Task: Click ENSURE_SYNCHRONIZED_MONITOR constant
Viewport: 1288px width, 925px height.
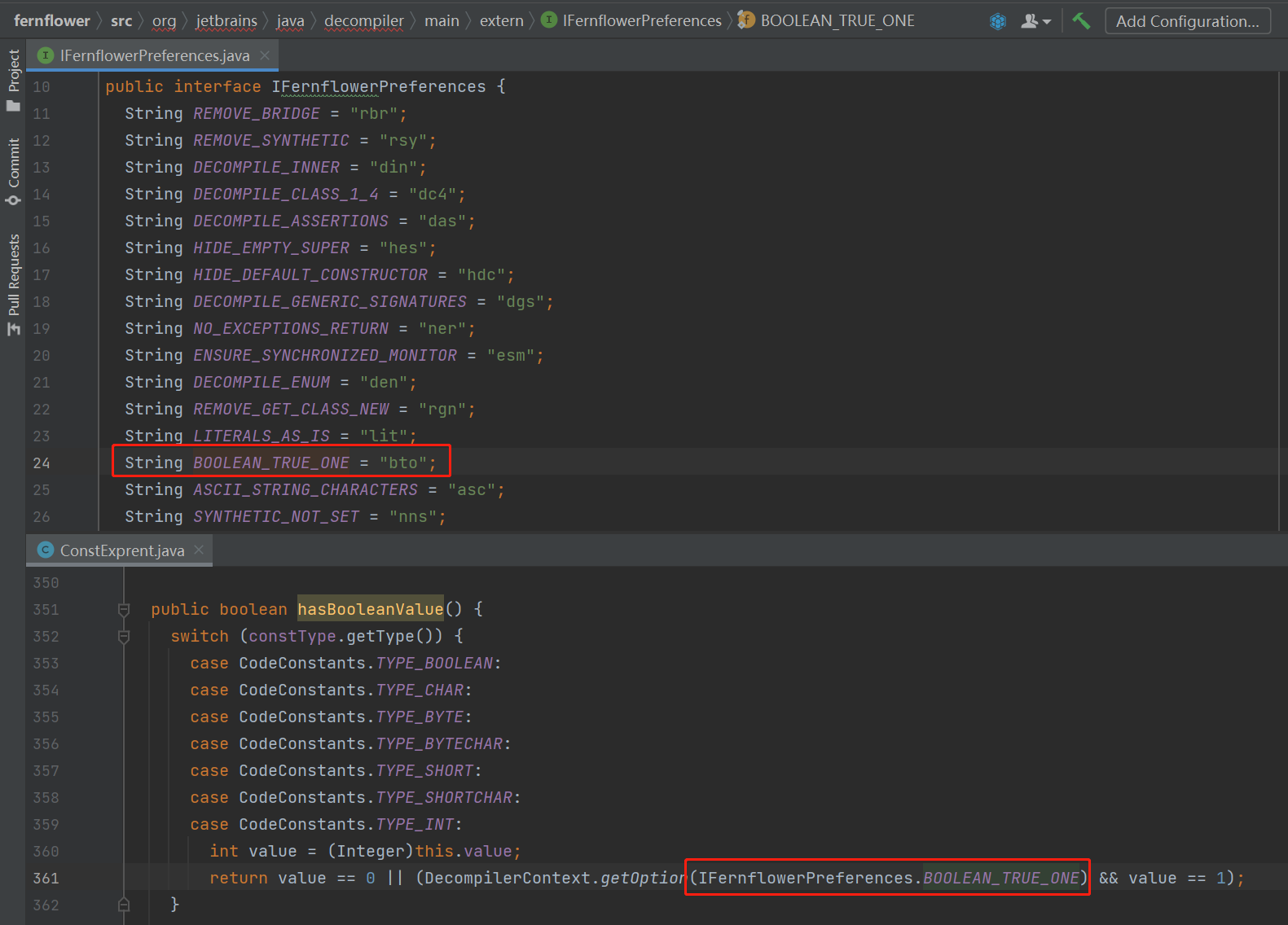Action: pyautogui.click(x=325, y=355)
